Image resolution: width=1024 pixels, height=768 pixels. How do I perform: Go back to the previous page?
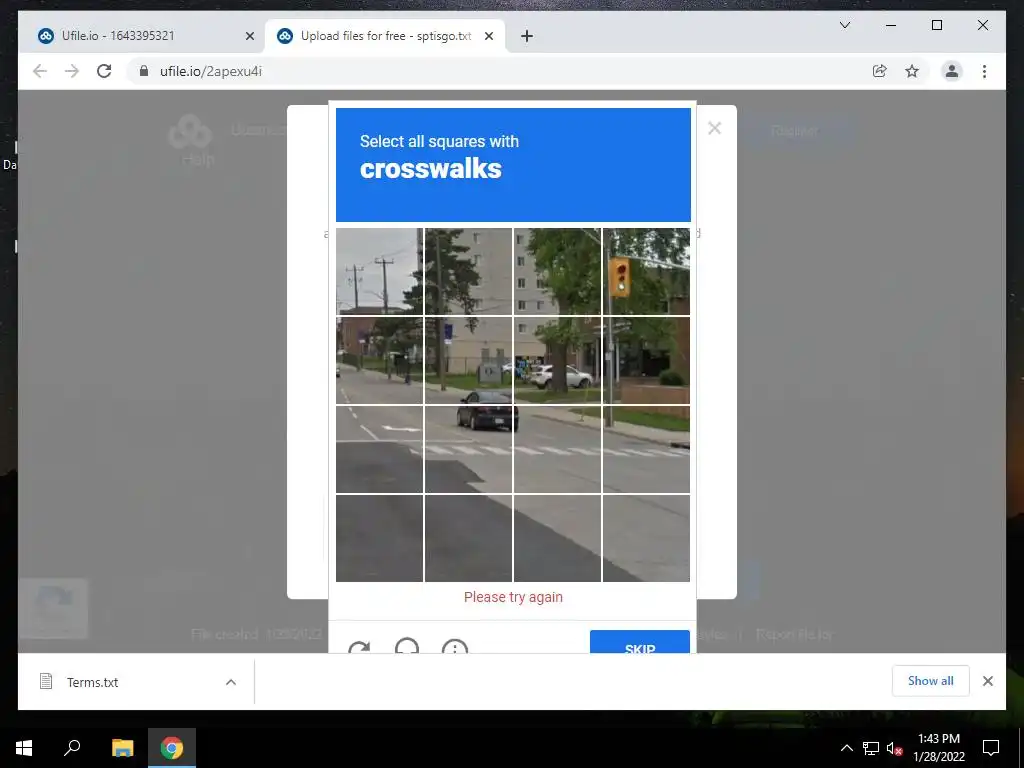point(40,71)
